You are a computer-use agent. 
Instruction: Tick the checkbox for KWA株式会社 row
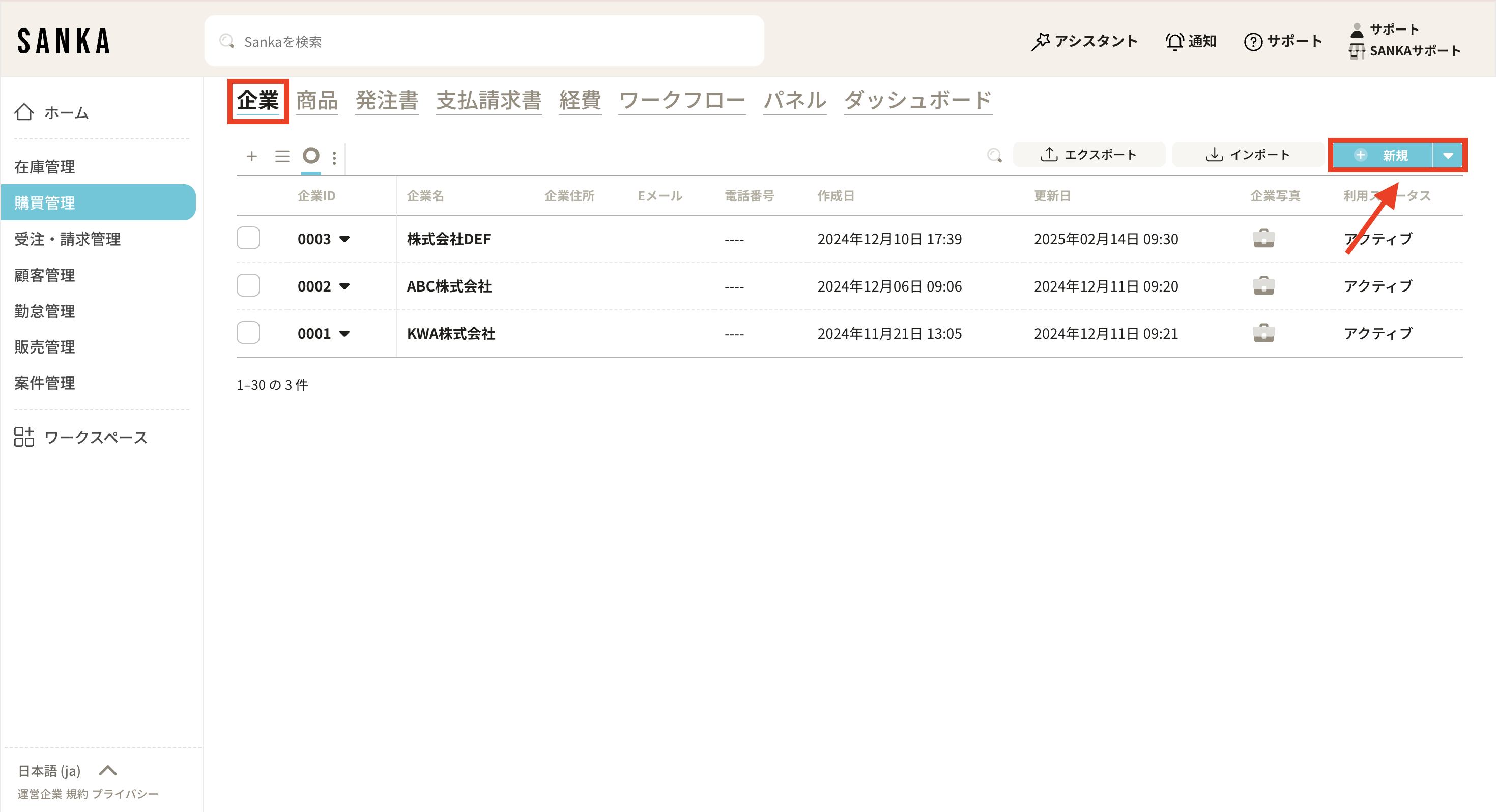tap(248, 333)
